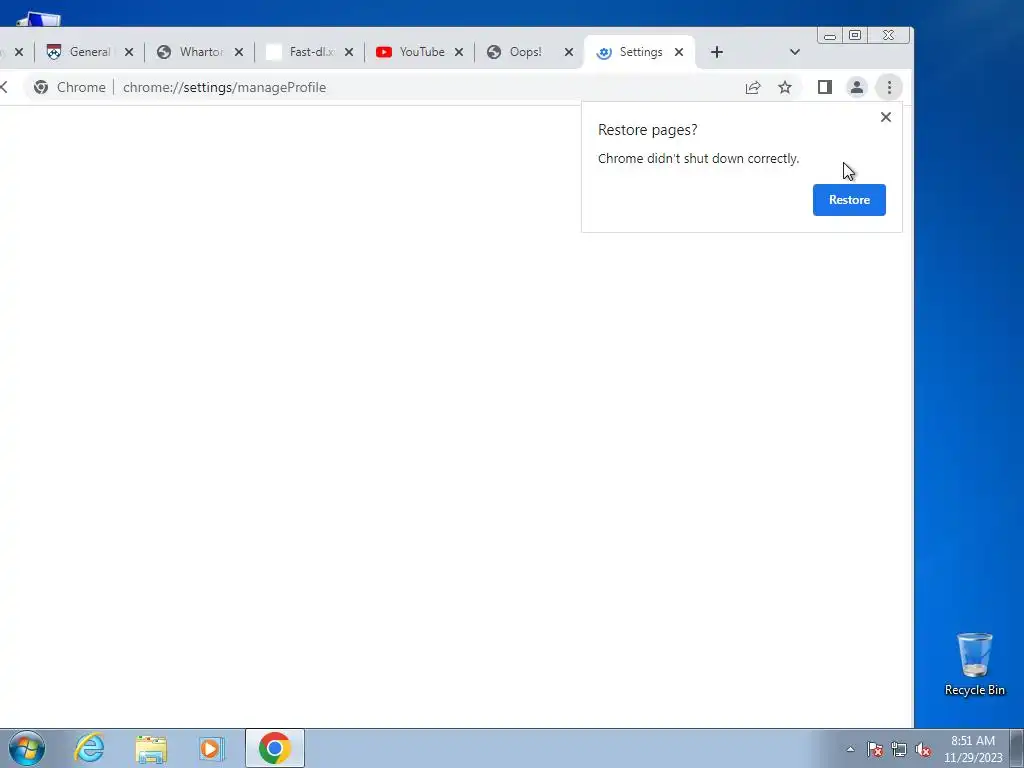The width and height of the screenshot is (1024, 768).
Task: Dismiss the Restore pages popup
Action: (886, 117)
